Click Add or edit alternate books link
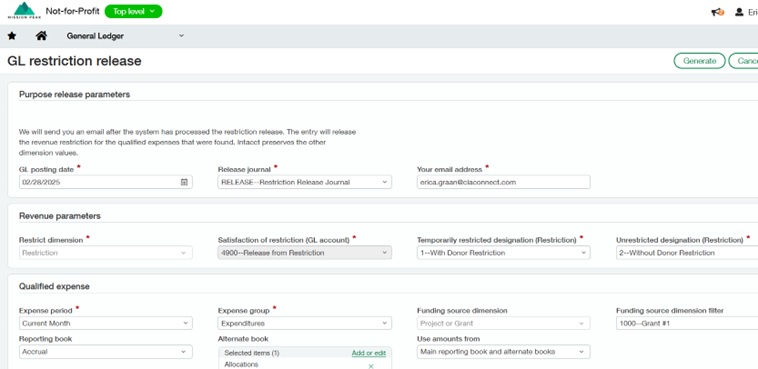The height and width of the screenshot is (369, 758). tap(369, 353)
